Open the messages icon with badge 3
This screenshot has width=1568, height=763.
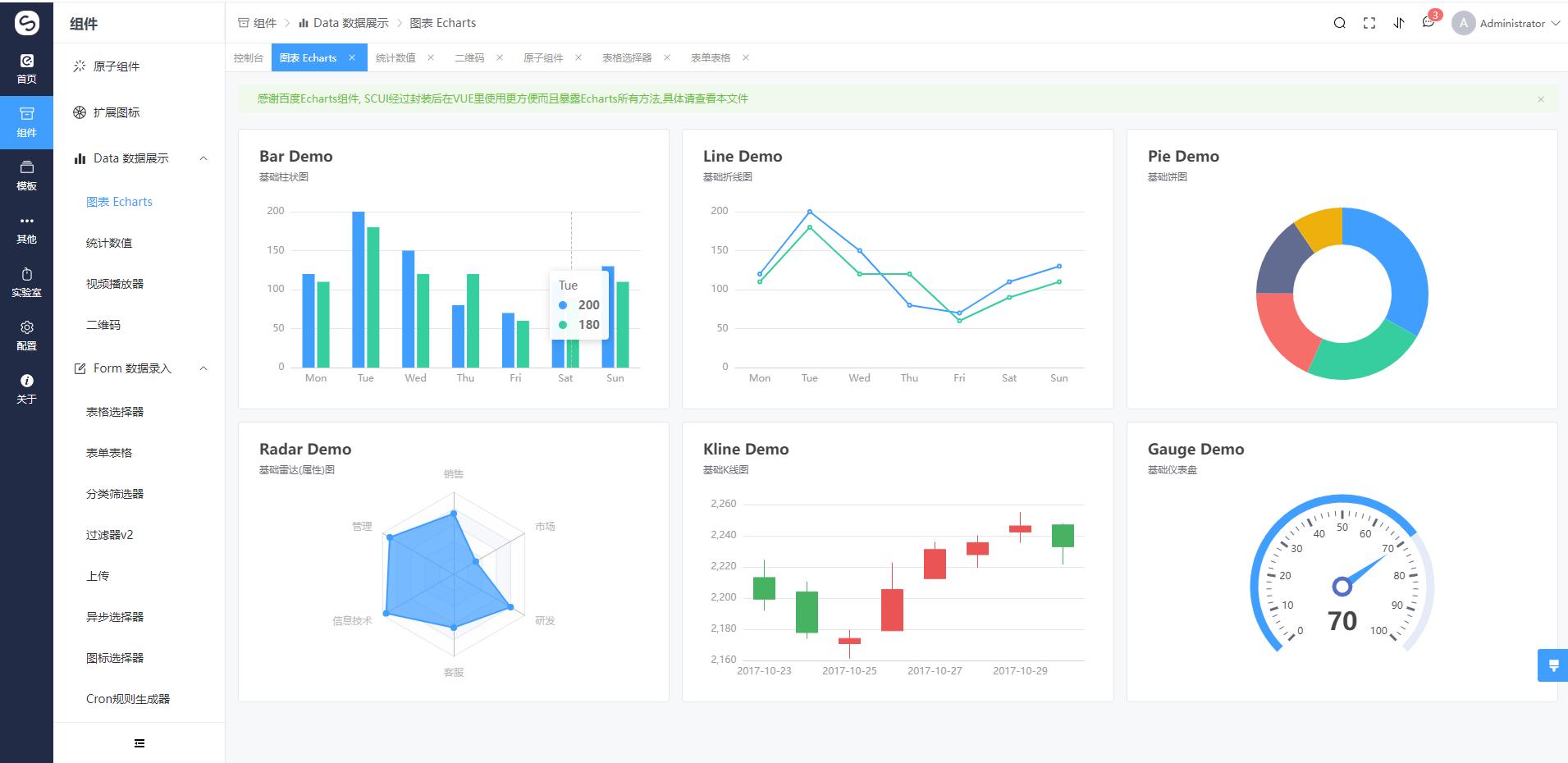pyautogui.click(x=1429, y=22)
